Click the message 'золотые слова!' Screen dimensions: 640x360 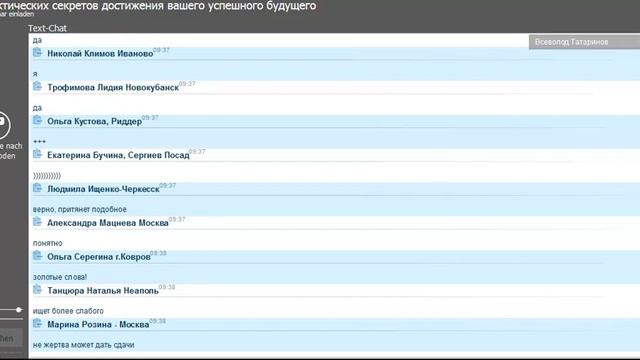[x=60, y=277]
